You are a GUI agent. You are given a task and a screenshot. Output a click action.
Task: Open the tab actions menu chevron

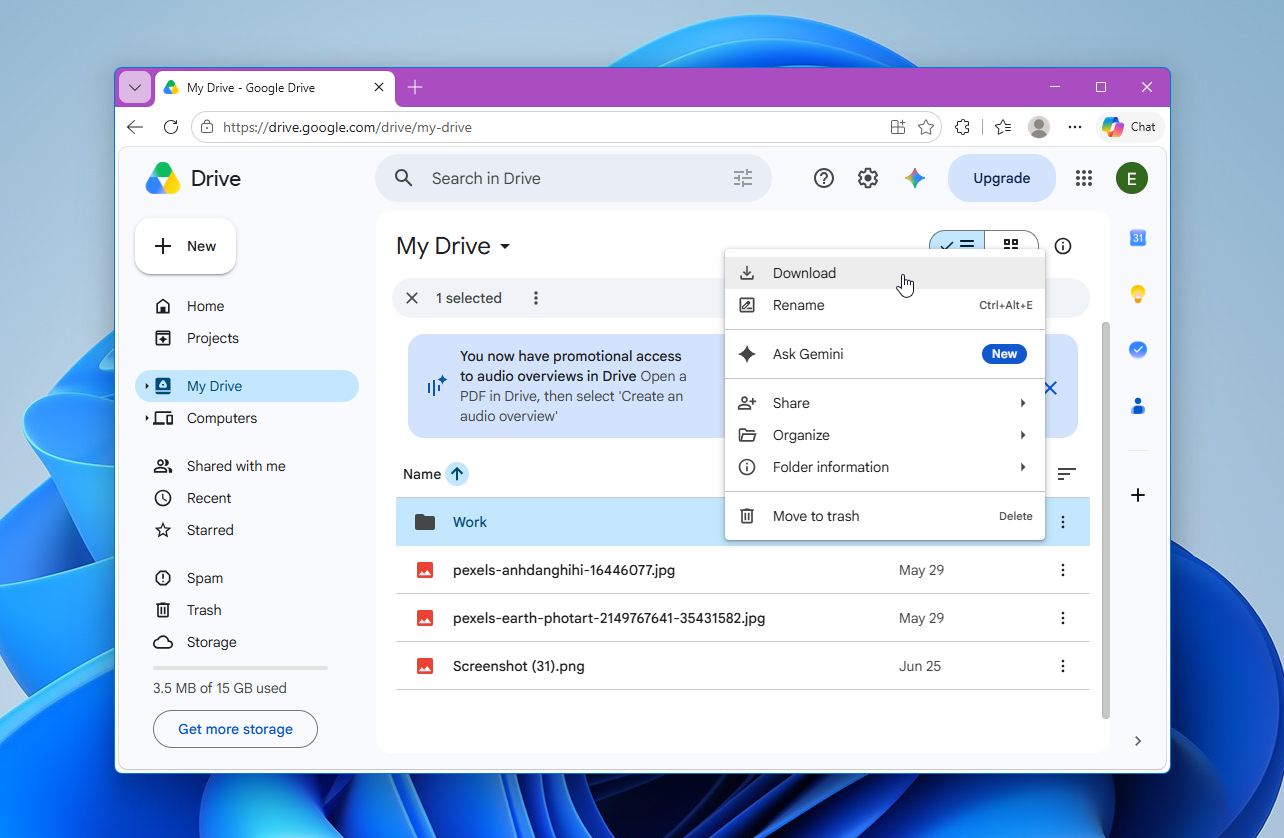135,88
